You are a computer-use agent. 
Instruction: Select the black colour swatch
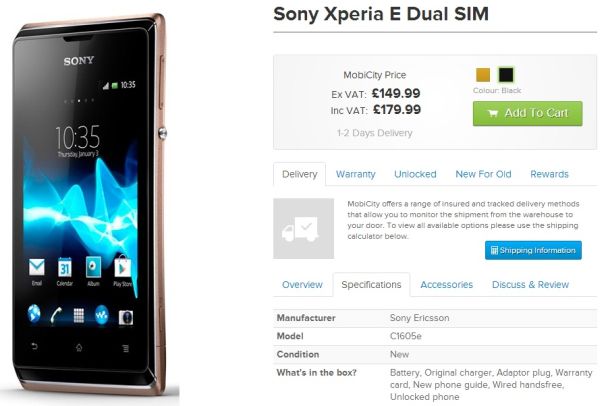point(506,75)
